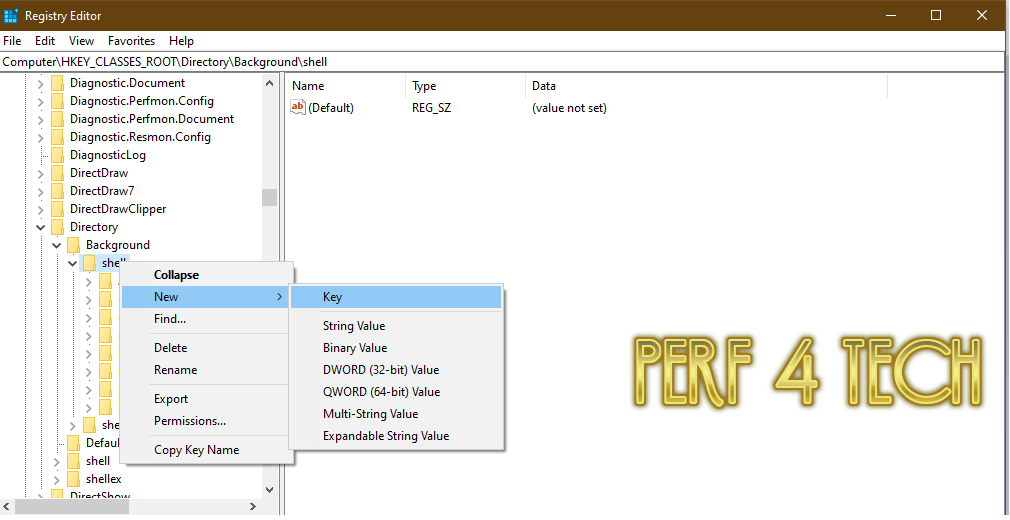Click the Diagnostic.Perfmon.Document folder icon

pyautogui.click(x=57, y=119)
